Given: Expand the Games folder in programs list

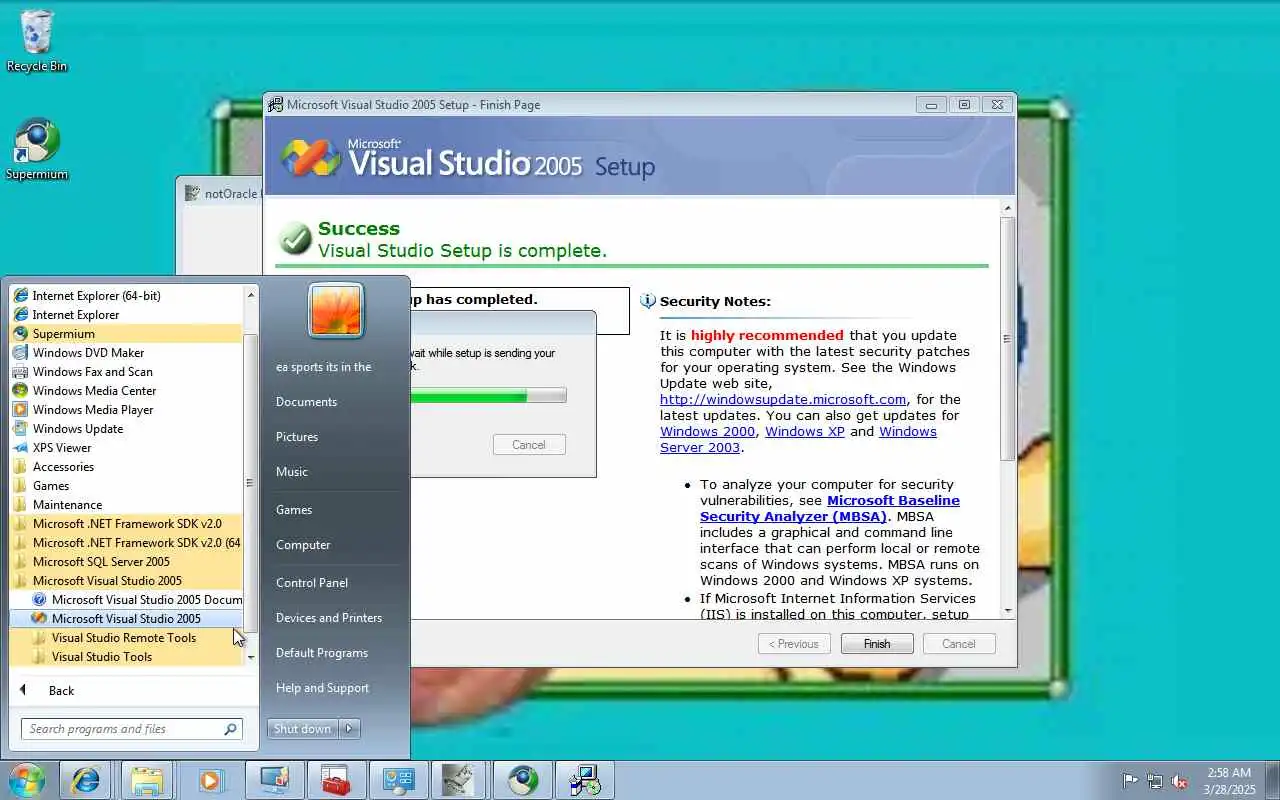Looking at the screenshot, I should pyautogui.click(x=126, y=486).
